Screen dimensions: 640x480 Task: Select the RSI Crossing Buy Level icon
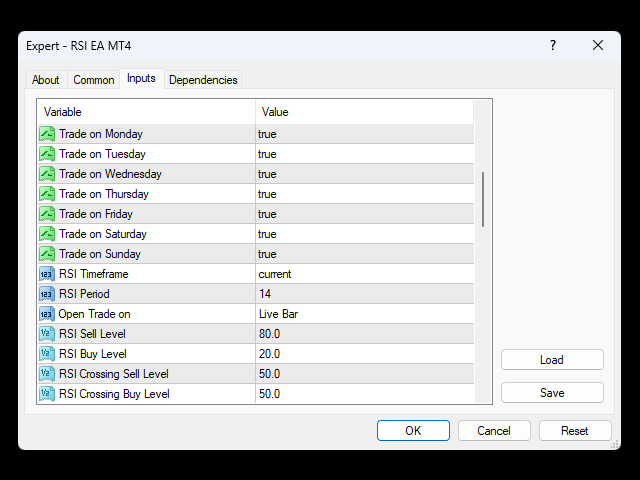pos(47,394)
